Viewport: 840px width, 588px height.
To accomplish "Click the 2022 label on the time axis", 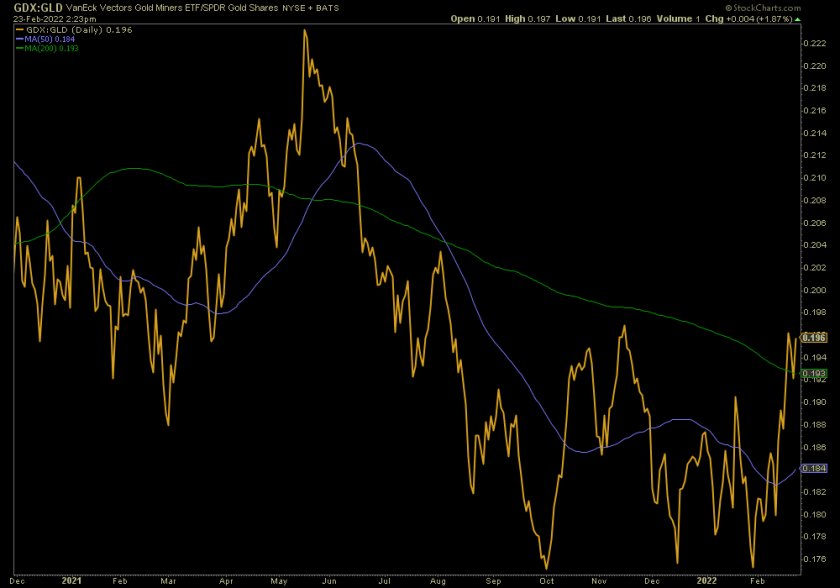I will [x=706, y=581].
